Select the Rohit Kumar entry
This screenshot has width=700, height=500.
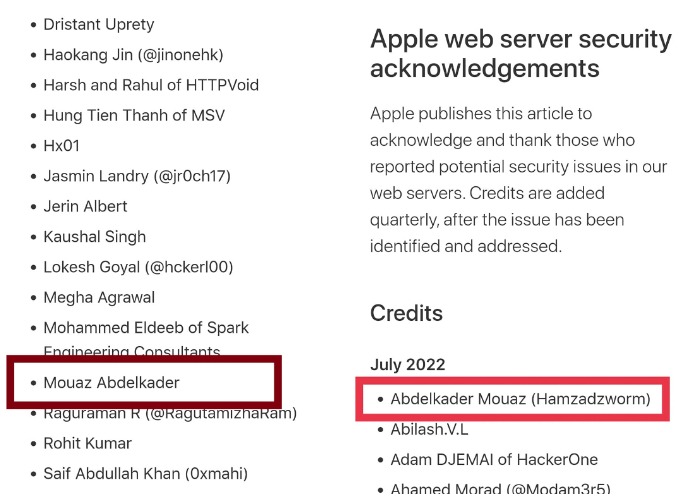pyautogui.click(x=87, y=443)
